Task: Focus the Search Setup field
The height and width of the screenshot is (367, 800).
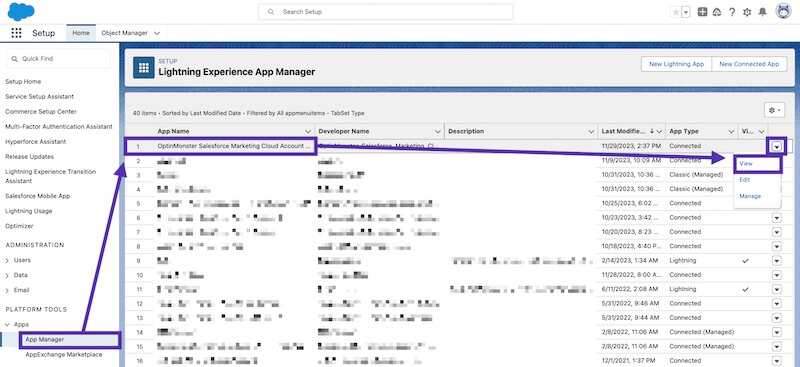Action: tap(386, 12)
